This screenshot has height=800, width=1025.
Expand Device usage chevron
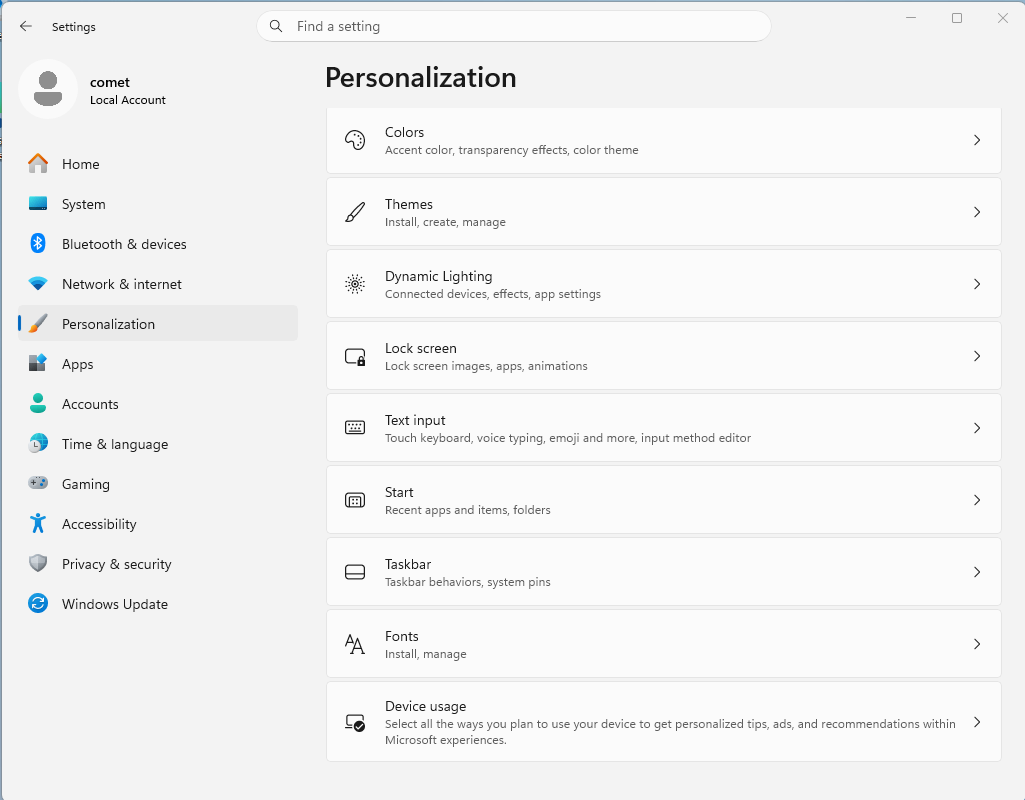coord(977,722)
